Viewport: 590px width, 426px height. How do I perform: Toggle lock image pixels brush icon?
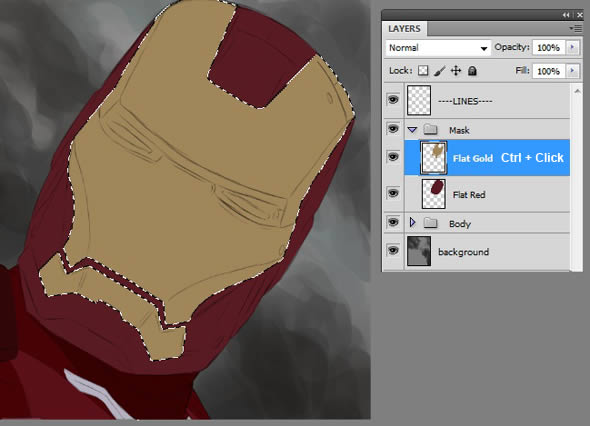click(439, 70)
